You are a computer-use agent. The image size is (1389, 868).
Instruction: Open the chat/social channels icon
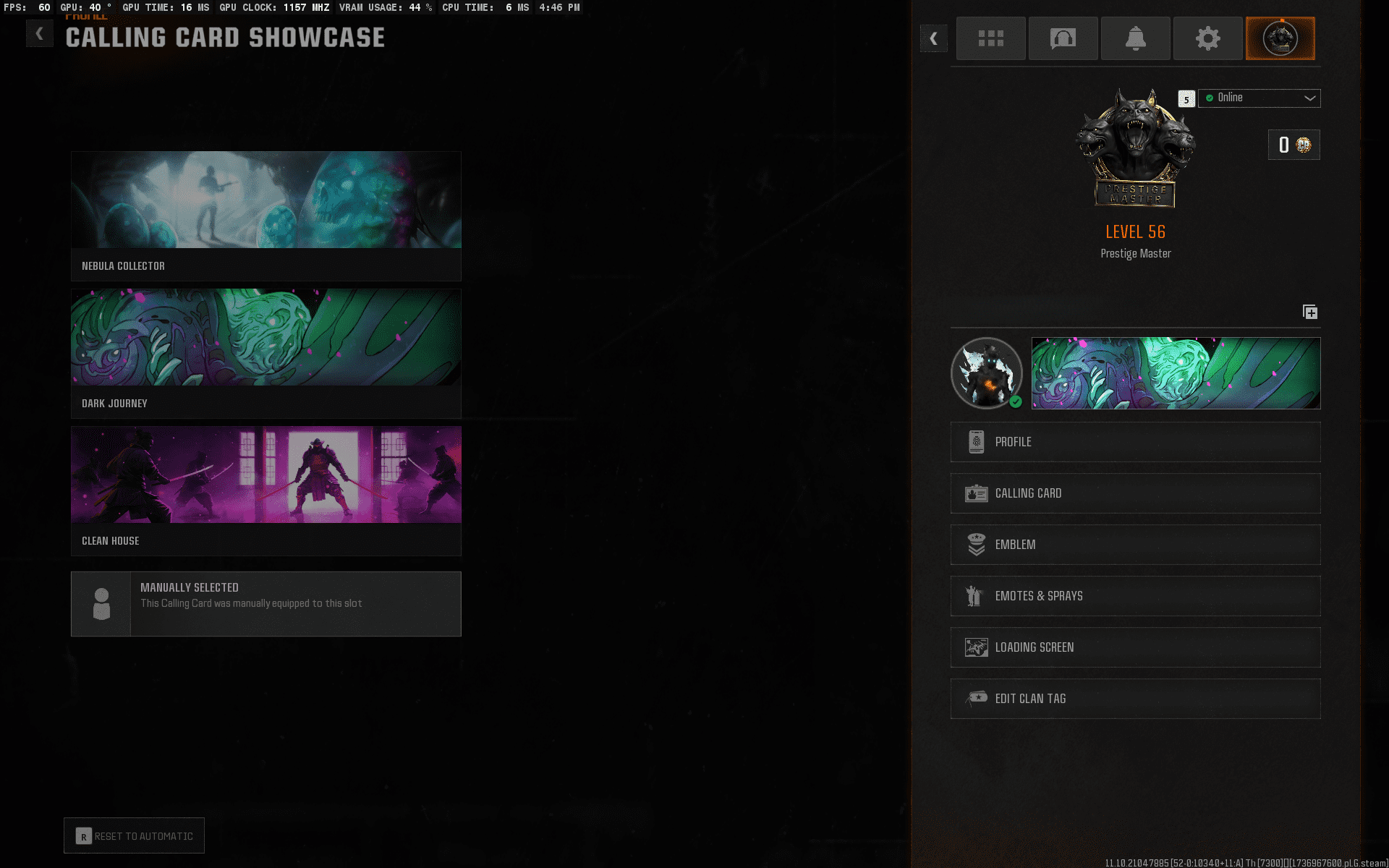tap(1063, 38)
